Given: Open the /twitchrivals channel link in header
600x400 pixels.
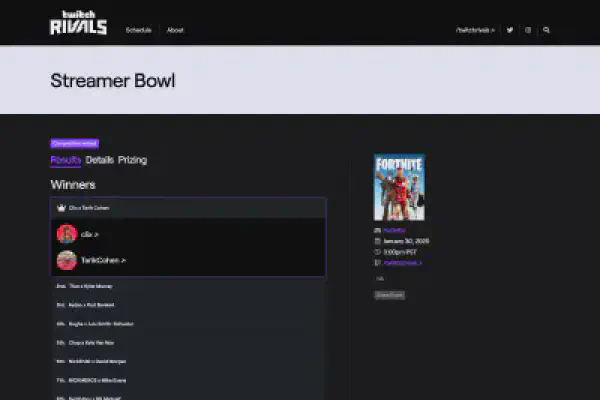Looking at the screenshot, I should point(475,30).
